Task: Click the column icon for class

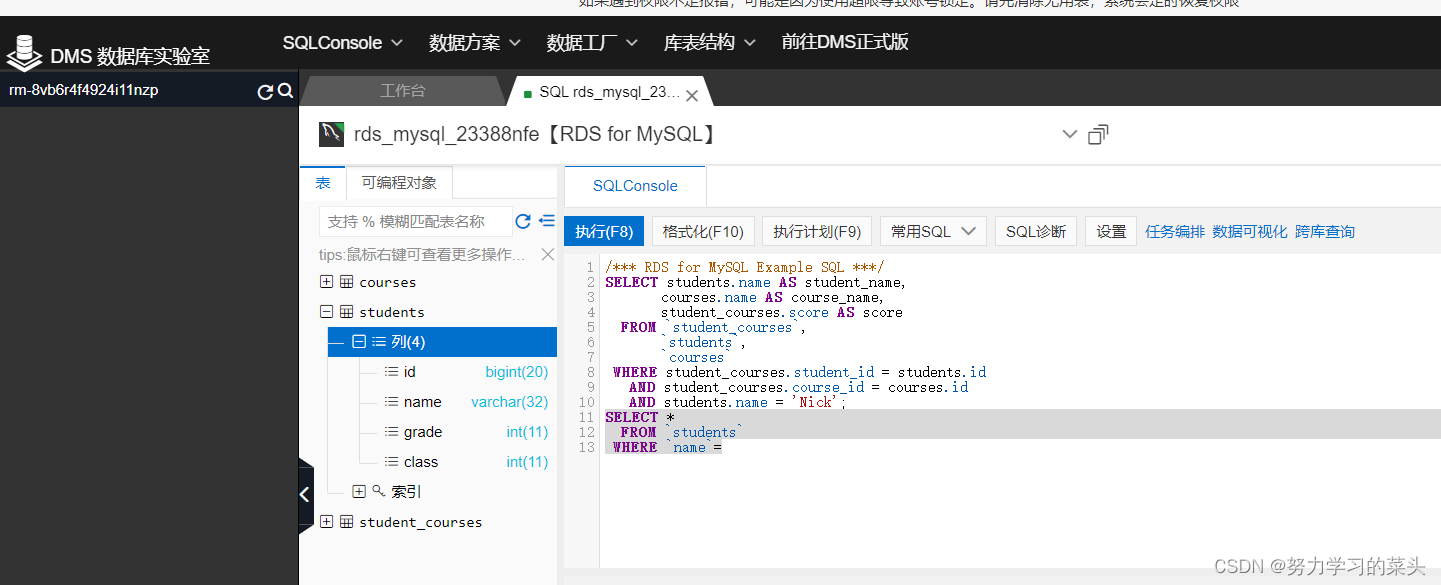Action: point(391,462)
